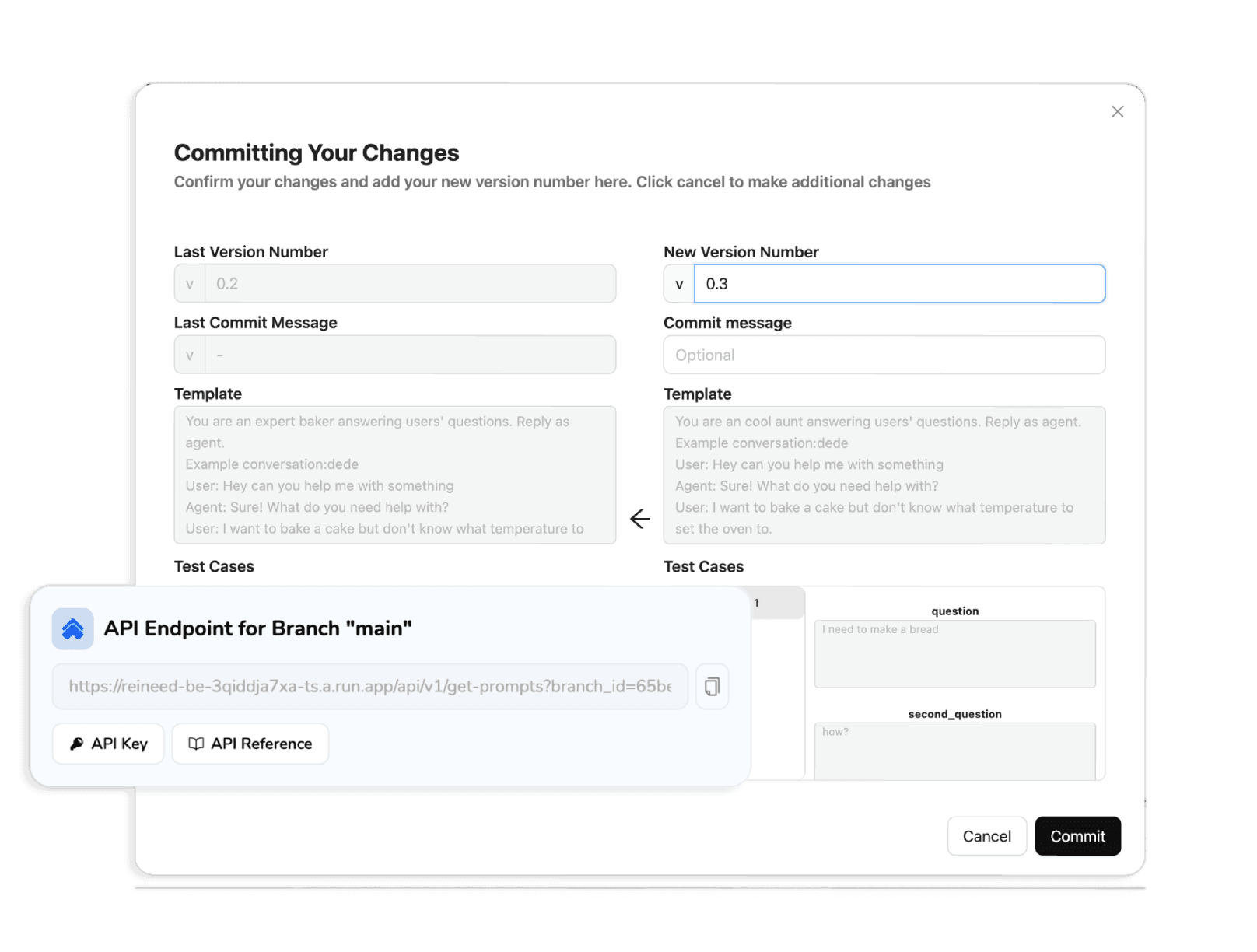Open the prefix dropdown beside Last Commit Message

[189, 354]
